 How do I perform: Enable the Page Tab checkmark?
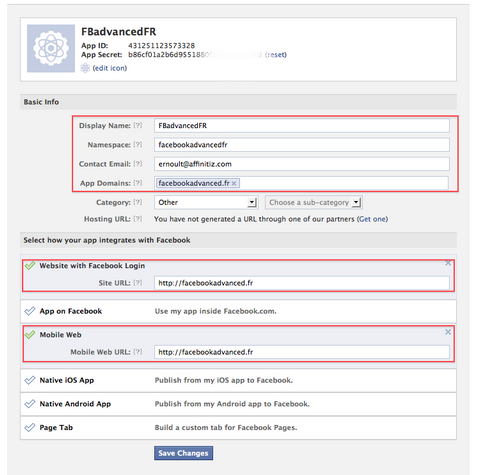pos(30,427)
